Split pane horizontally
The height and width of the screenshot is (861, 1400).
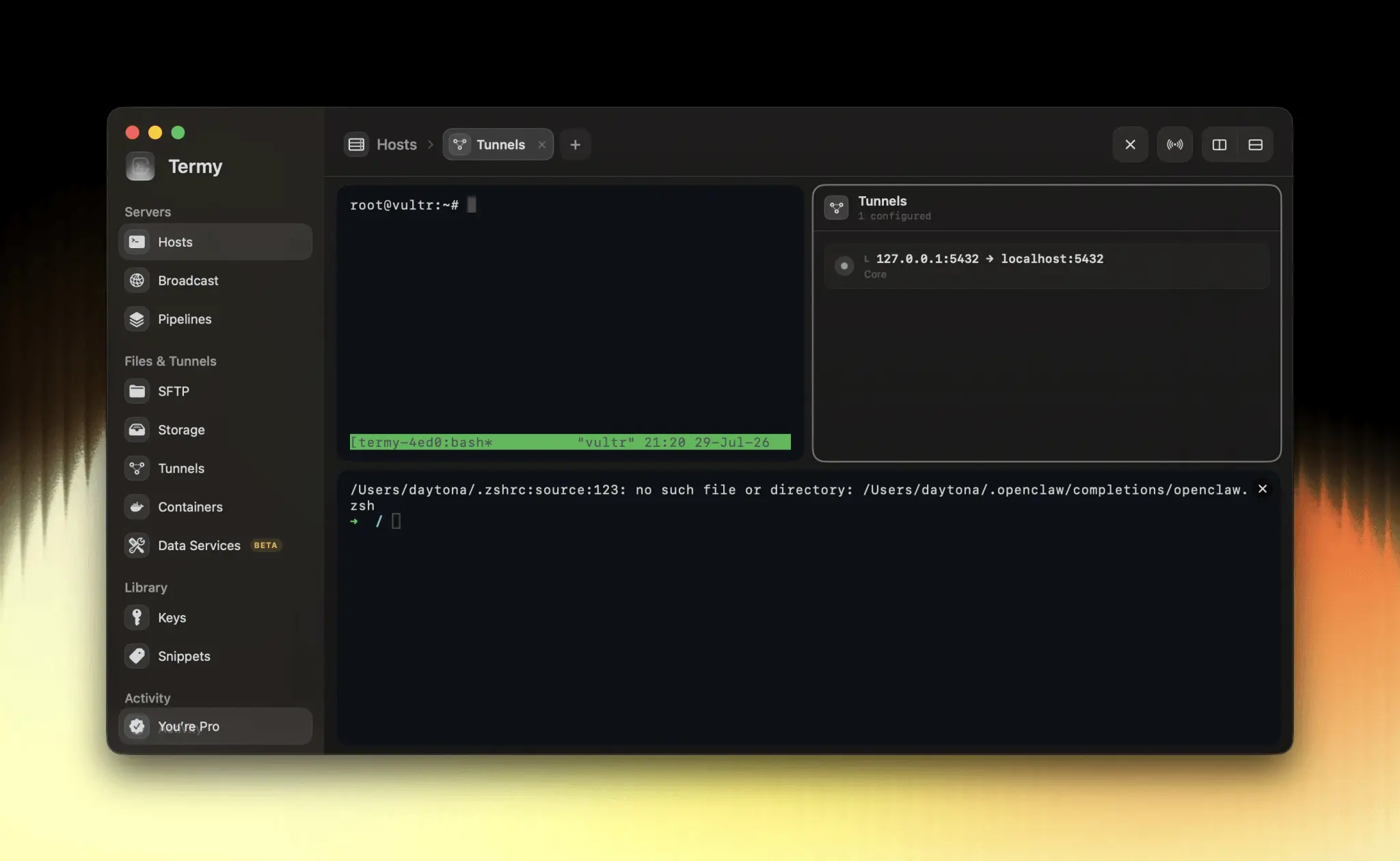tap(1255, 145)
